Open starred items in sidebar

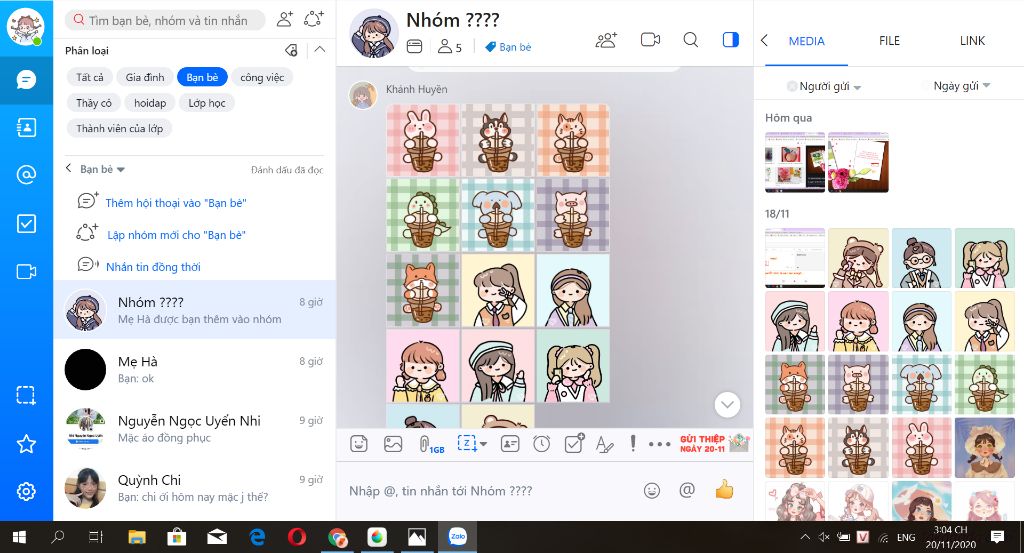(26, 444)
